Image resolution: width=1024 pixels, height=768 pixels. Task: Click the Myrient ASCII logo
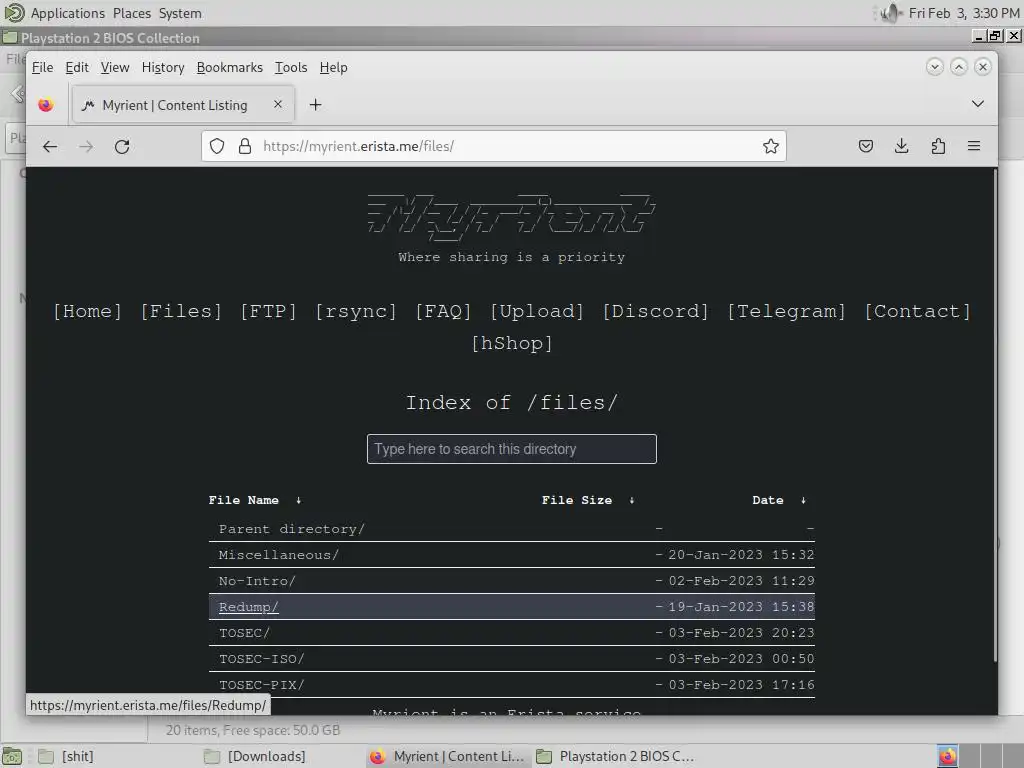click(x=511, y=218)
